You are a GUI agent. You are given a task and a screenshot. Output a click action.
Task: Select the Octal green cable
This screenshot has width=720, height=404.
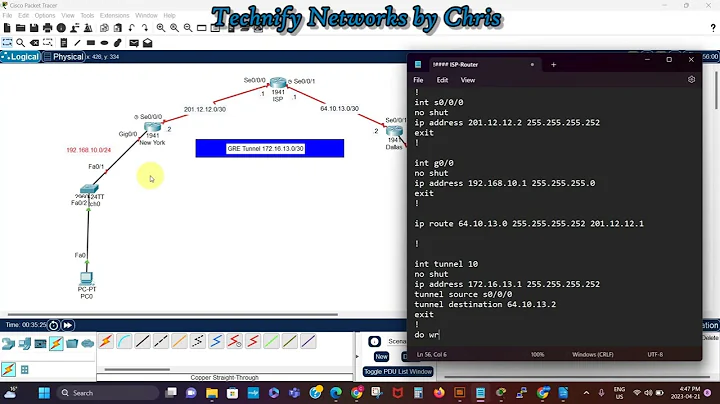click(271, 342)
